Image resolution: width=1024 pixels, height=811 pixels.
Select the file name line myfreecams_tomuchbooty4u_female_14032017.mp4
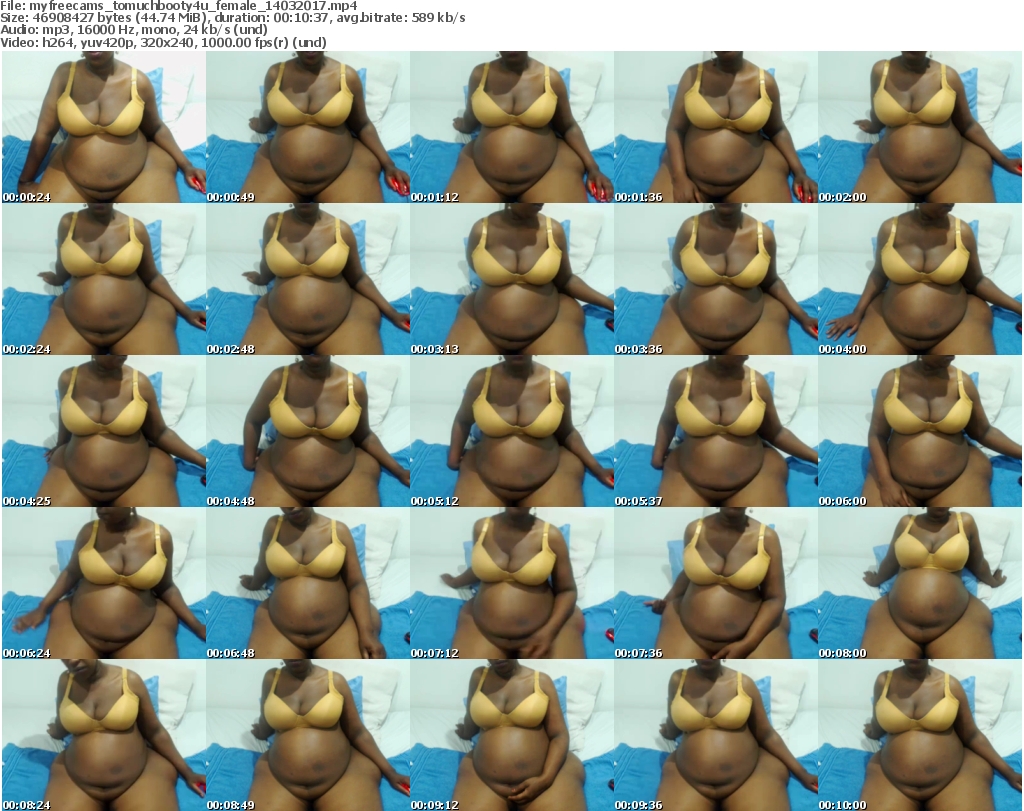click(x=179, y=6)
